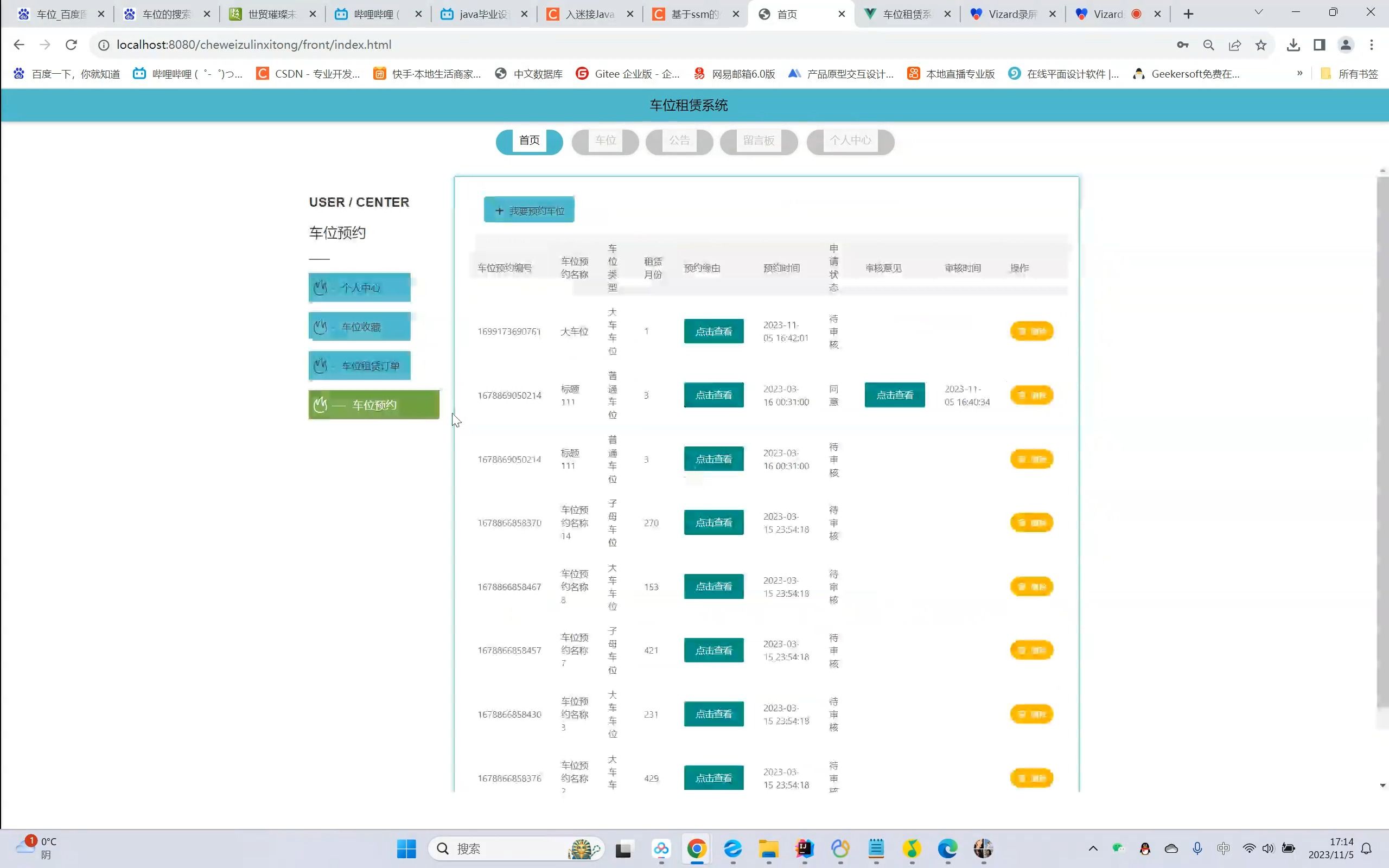Image resolution: width=1389 pixels, height=868 pixels.
Task: Expand the tab search dropdown arrow
Action: 1259,12
